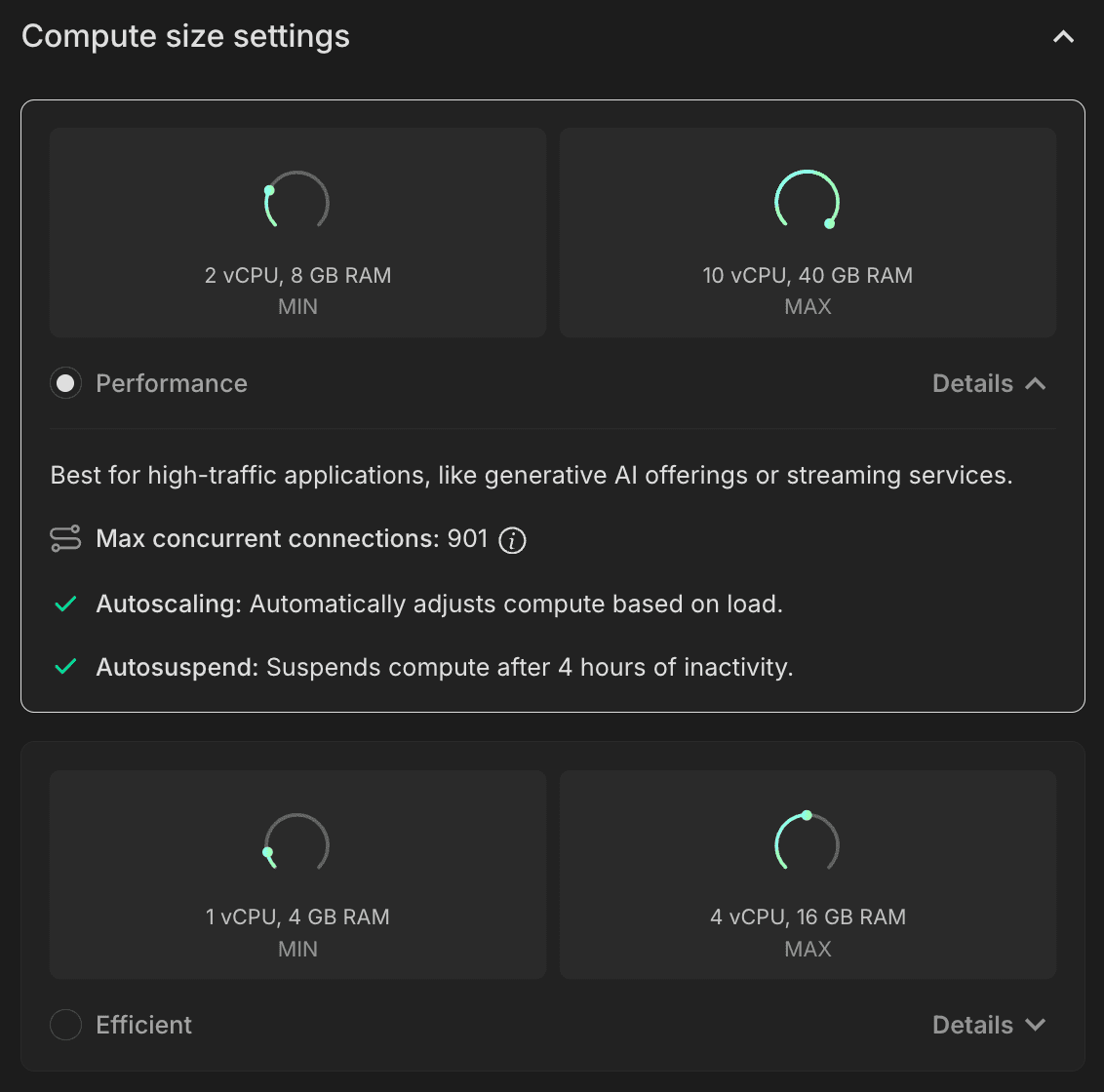
Task: Collapse the Compute size settings panel
Action: click(1062, 36)
